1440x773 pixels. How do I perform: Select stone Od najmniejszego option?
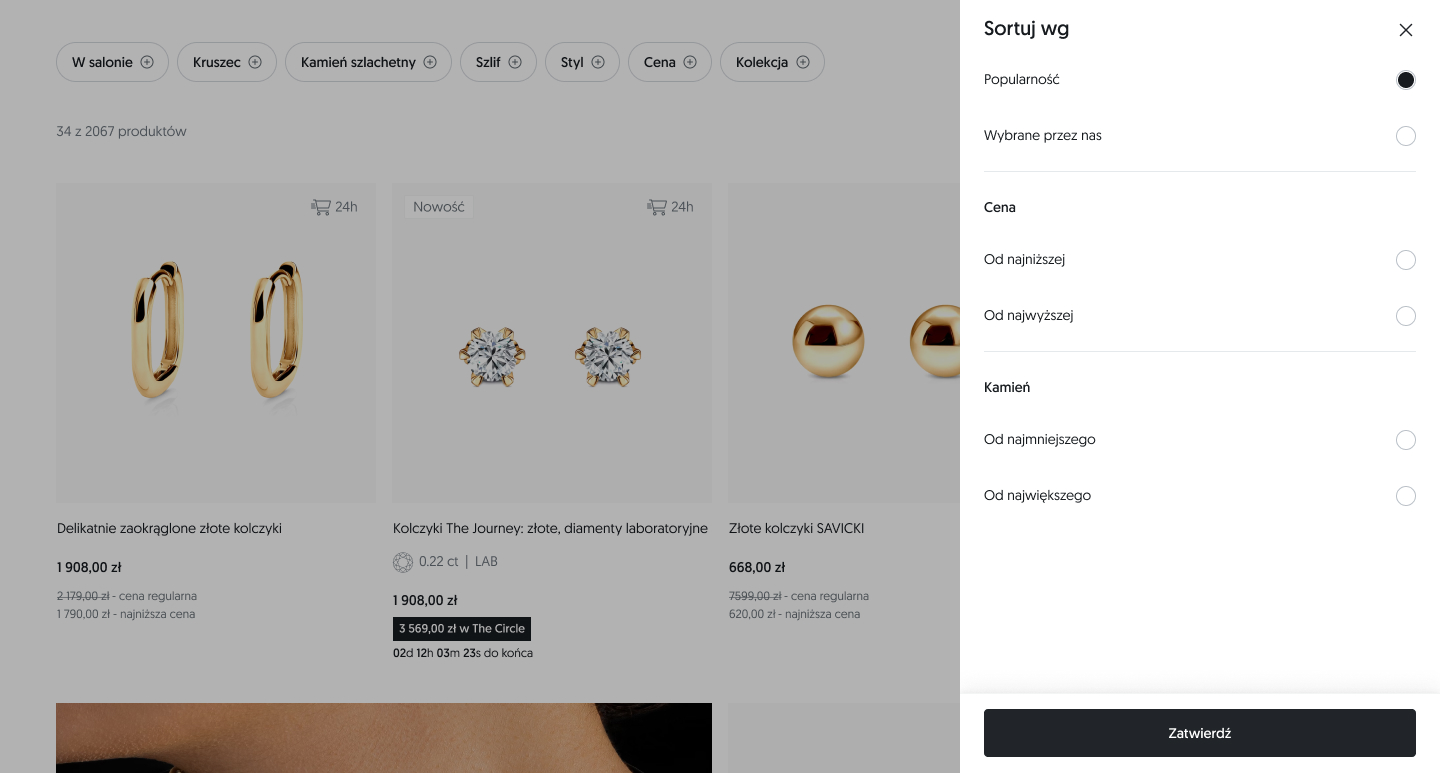click(x=1405, y=440)
